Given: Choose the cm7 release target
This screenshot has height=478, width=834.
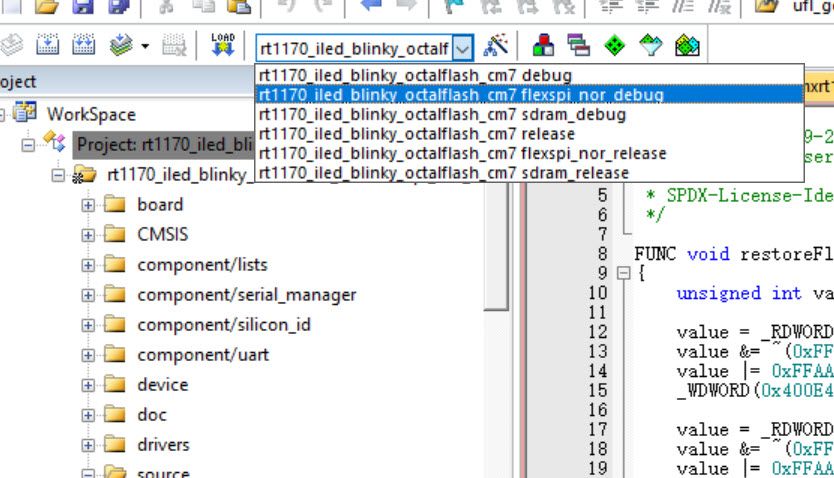Looking at the screenshot, I should [x=529, y=133].
